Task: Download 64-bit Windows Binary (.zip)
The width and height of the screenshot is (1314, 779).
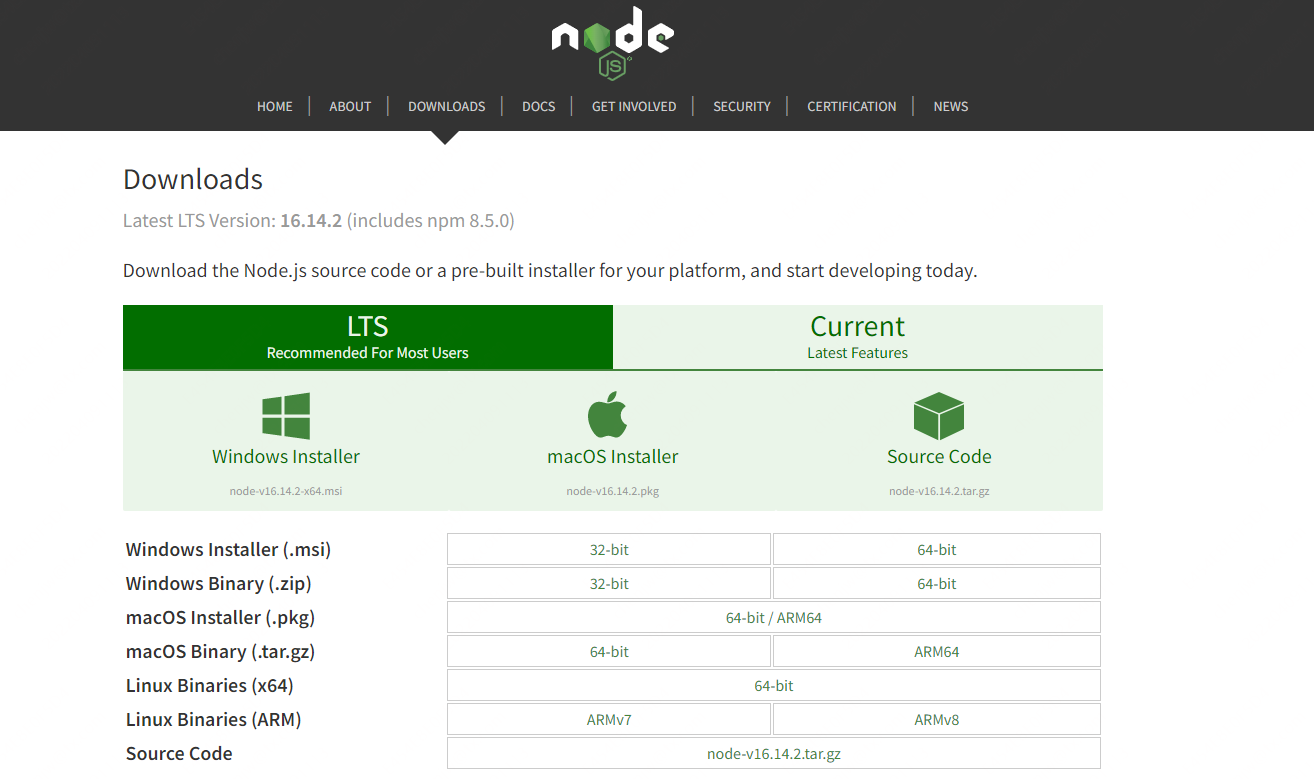Action: tap(936, 584)
